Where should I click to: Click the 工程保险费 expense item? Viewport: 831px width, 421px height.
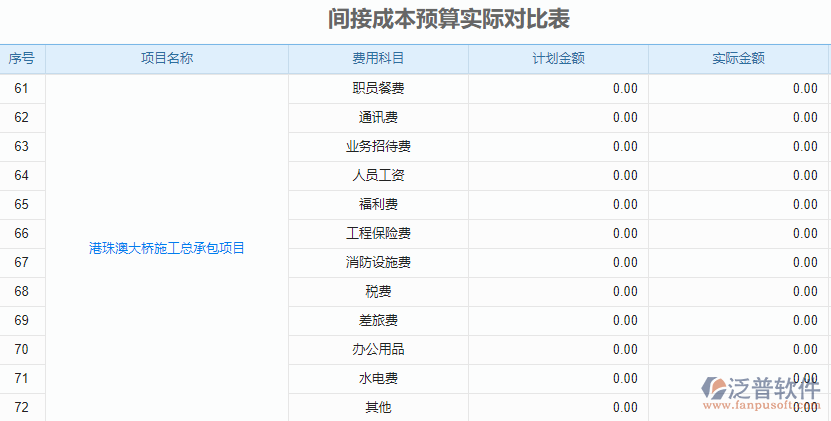pyautogui.click(x=378, y=234)
